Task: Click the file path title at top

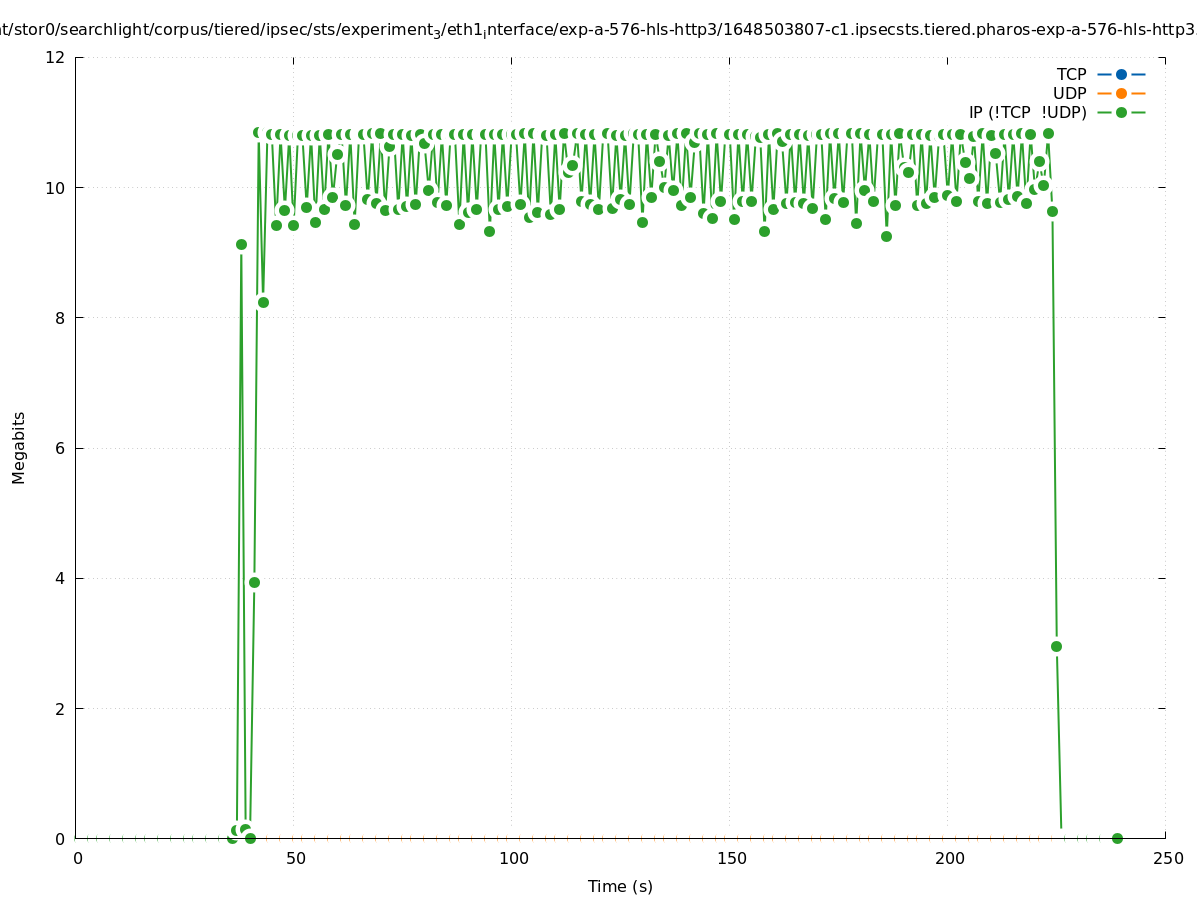Action: 598,30
